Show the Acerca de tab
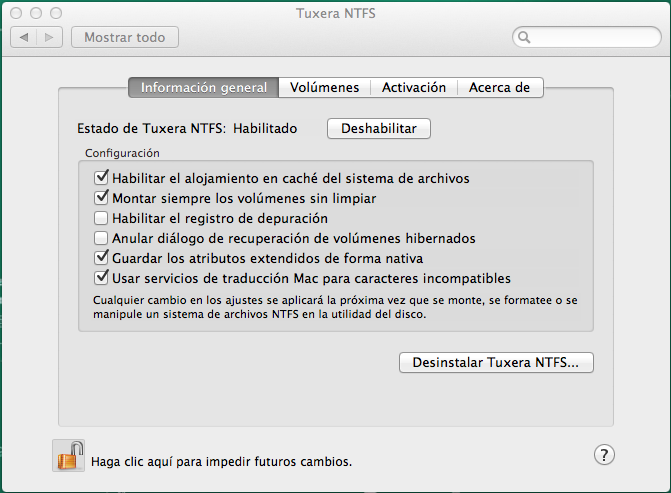The height and width of the screenshot is (493, 671). pos(499,87)
